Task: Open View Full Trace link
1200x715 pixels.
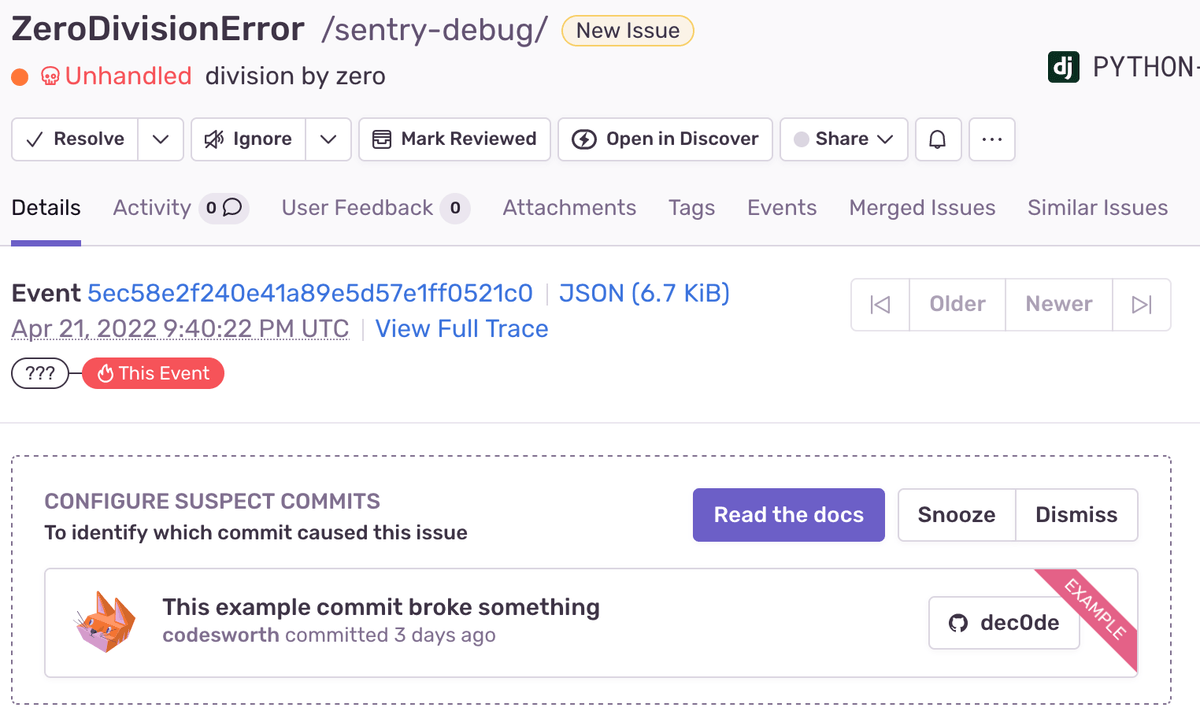Action: coord(461,328)
